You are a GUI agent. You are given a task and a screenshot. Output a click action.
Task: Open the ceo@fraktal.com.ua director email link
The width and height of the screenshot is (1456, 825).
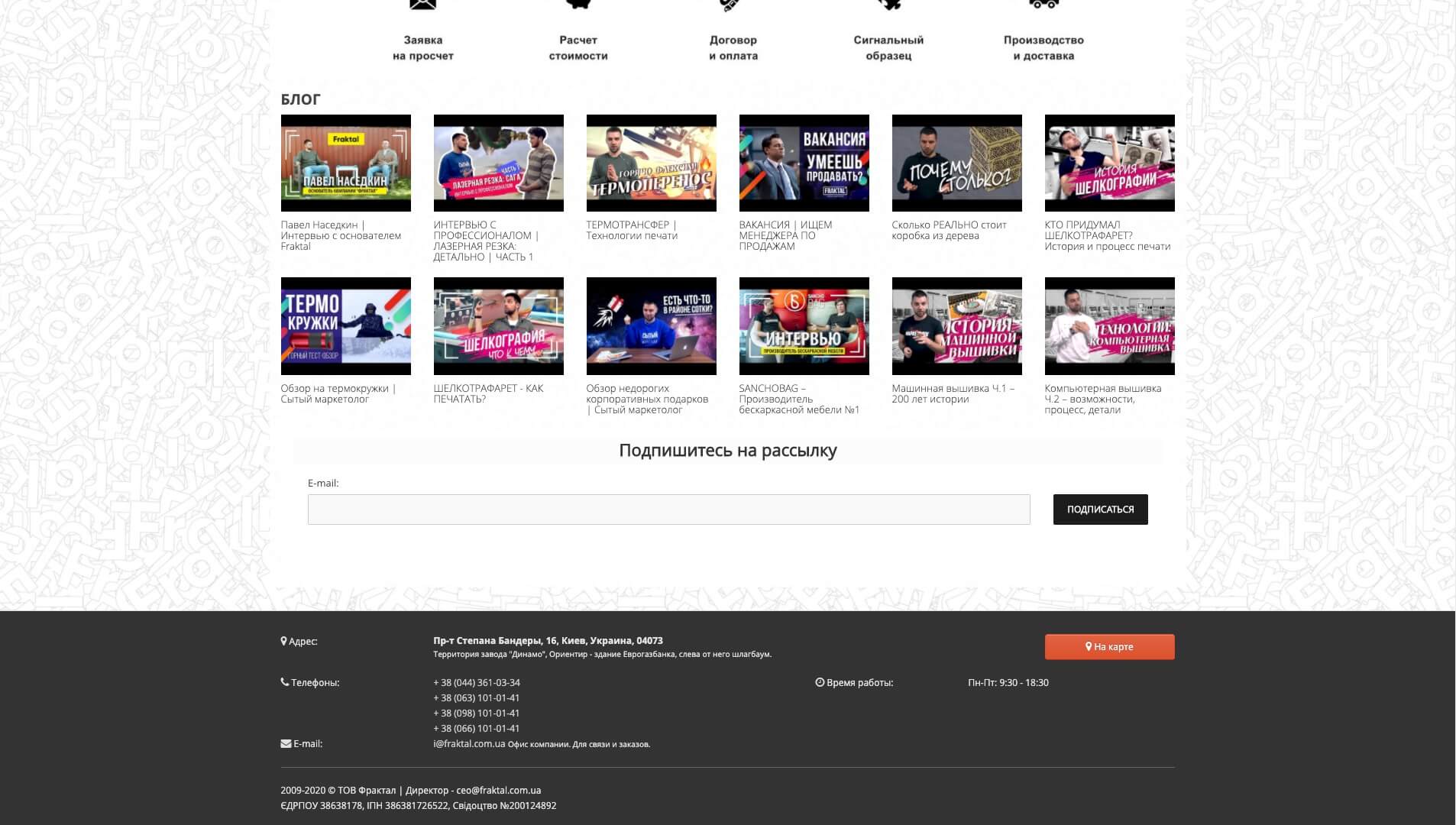[499, 790]
